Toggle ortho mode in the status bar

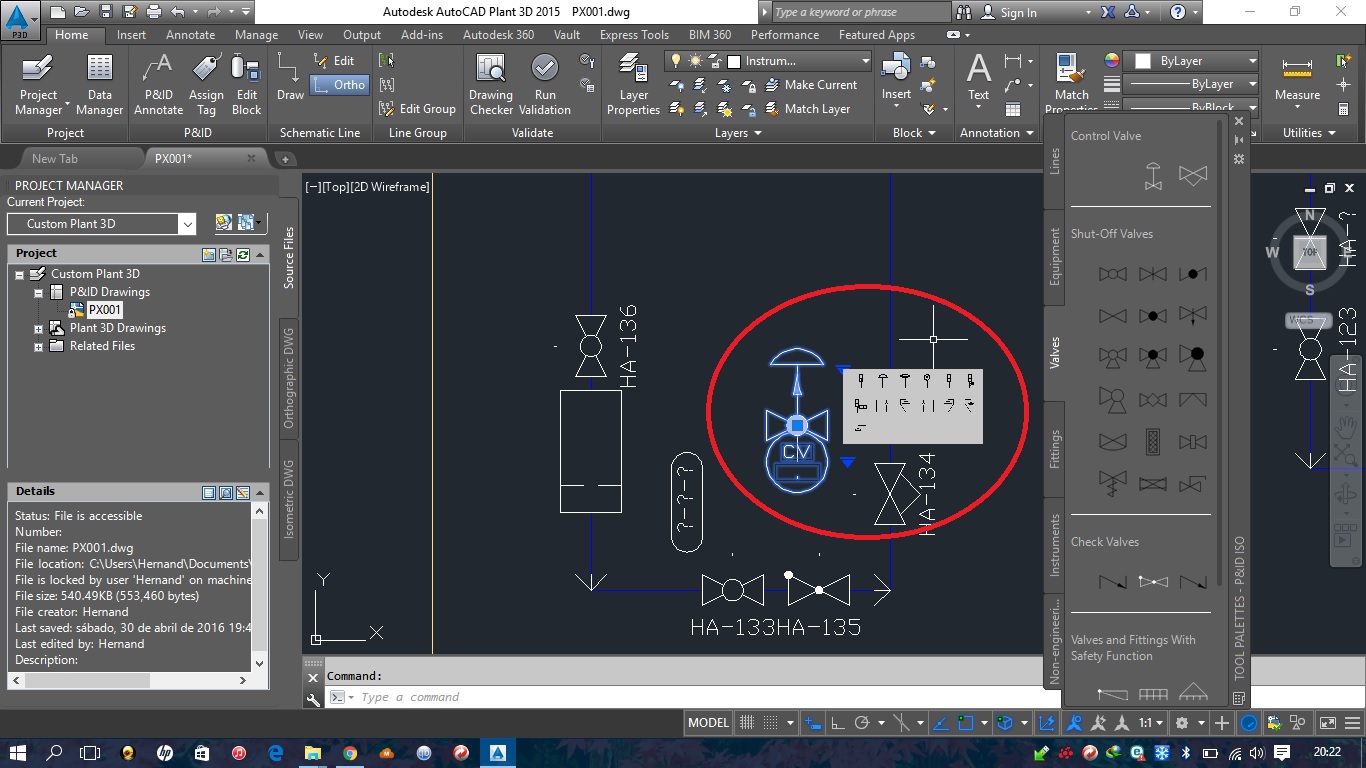tap(839, 723)
